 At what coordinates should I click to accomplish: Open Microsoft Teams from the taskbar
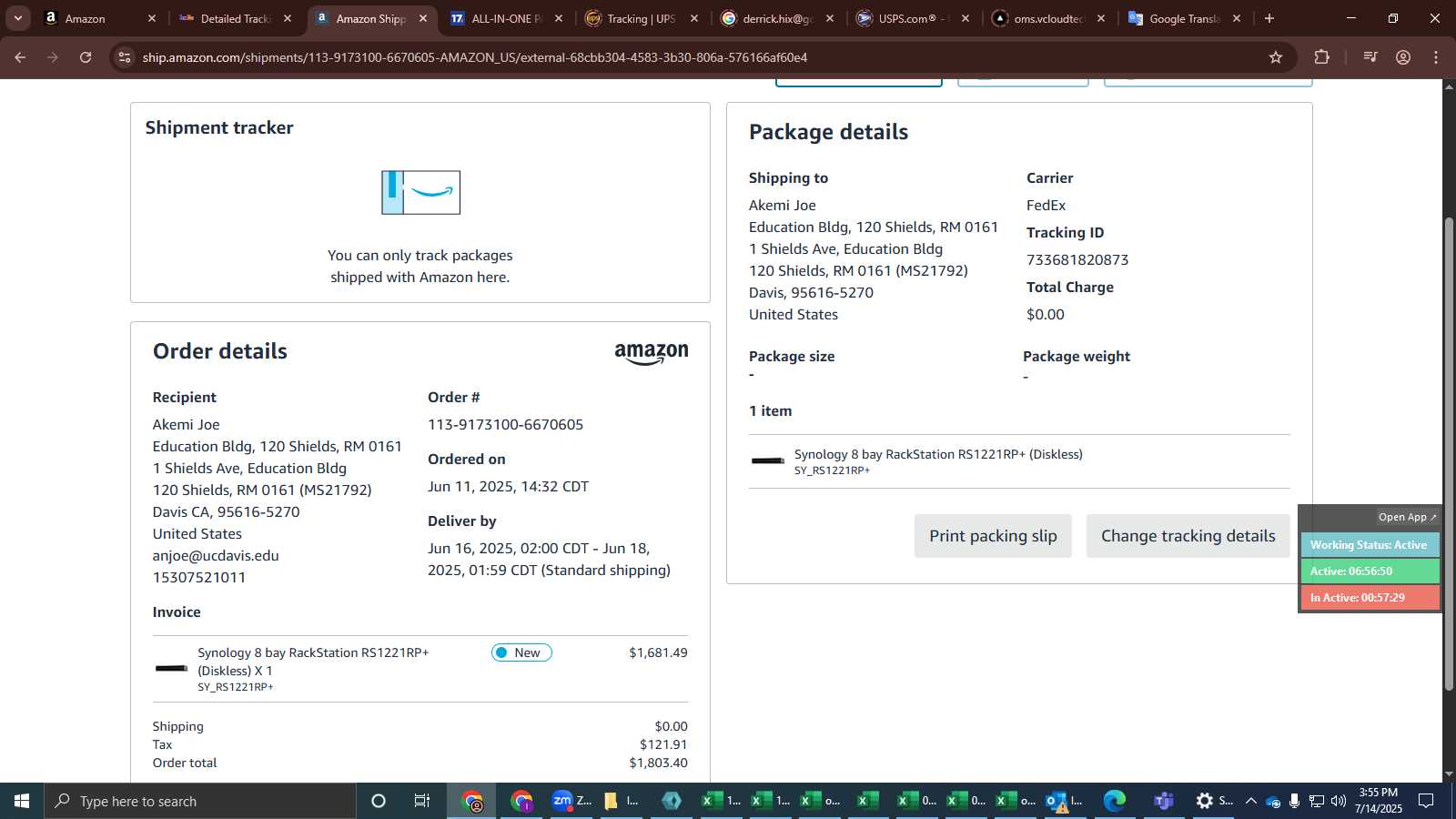click(1164, 801)
